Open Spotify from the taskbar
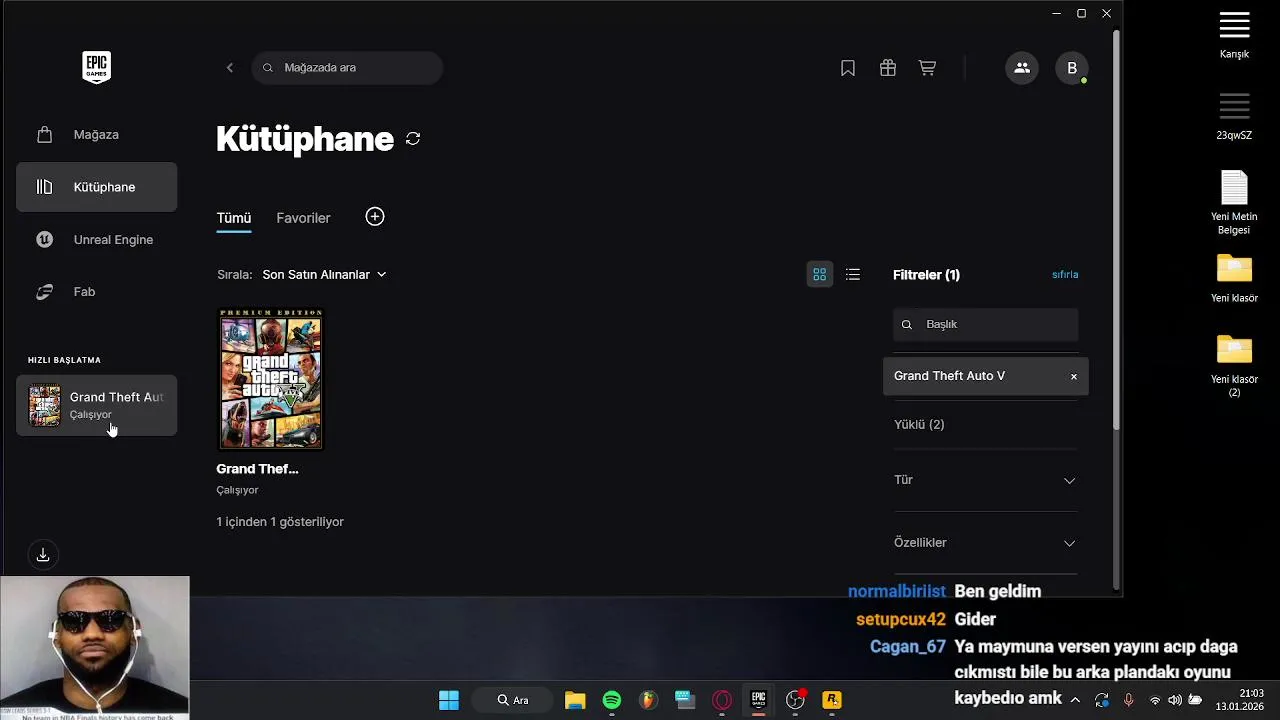The image size is (1280, 720). (612, 700)
